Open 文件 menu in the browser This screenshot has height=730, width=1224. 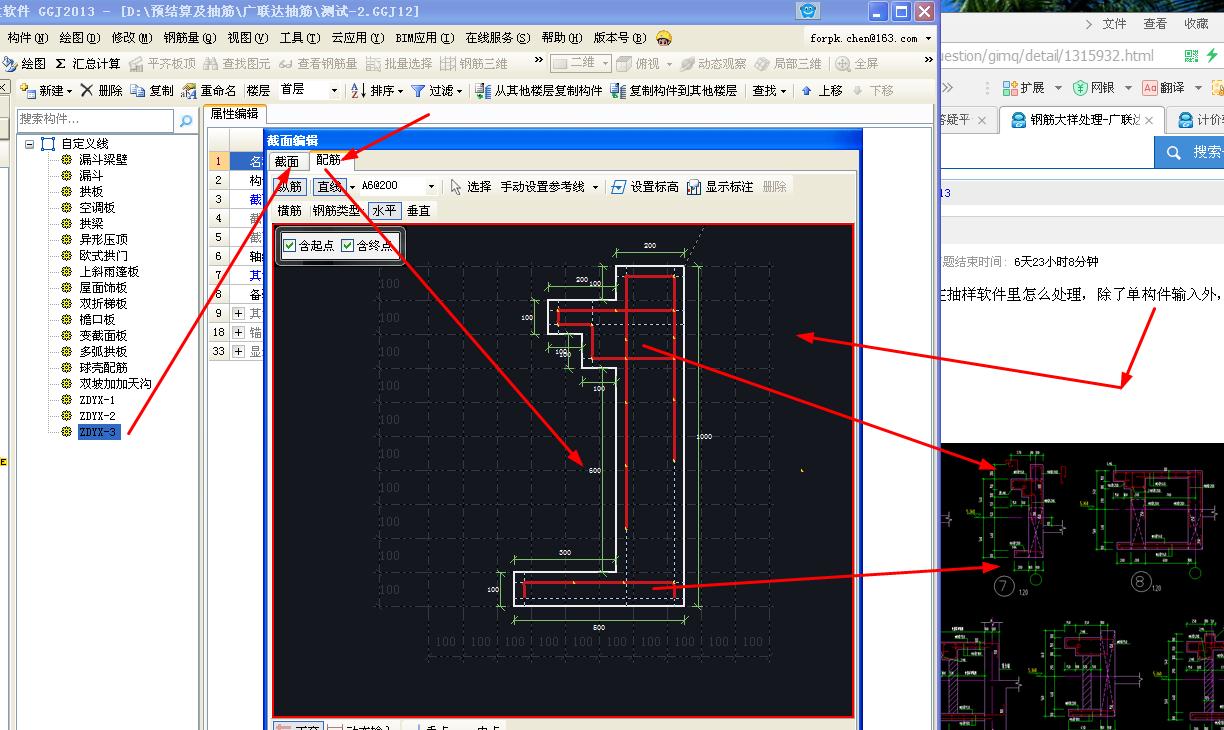[1114, 23]
